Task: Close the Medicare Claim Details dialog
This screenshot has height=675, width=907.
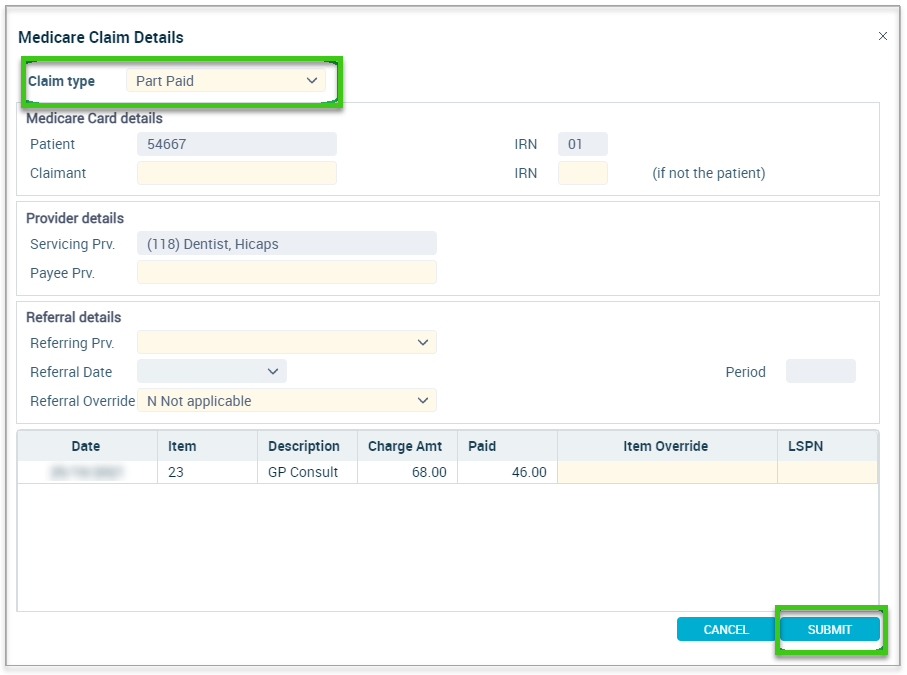Action: (882, 36)
